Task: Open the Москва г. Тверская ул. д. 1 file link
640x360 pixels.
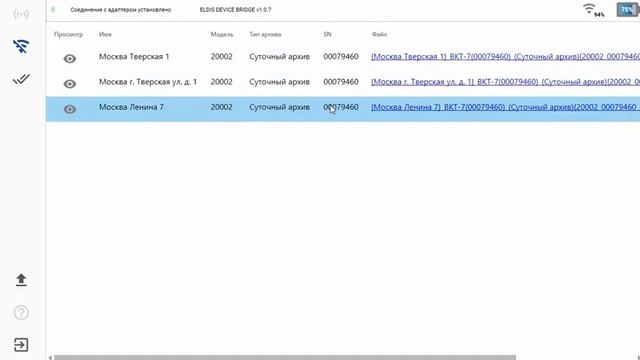Action: pyautogui.click(x=505, y=82)
